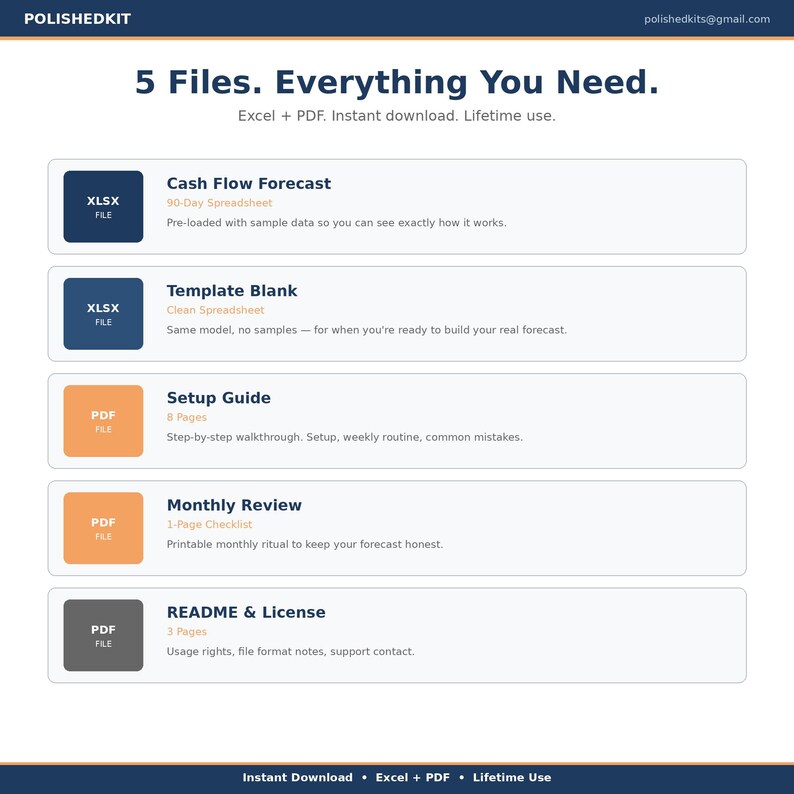Open the polishedkits@gmail.com email link
Screen dimensions: 794x794
(707, 19)
